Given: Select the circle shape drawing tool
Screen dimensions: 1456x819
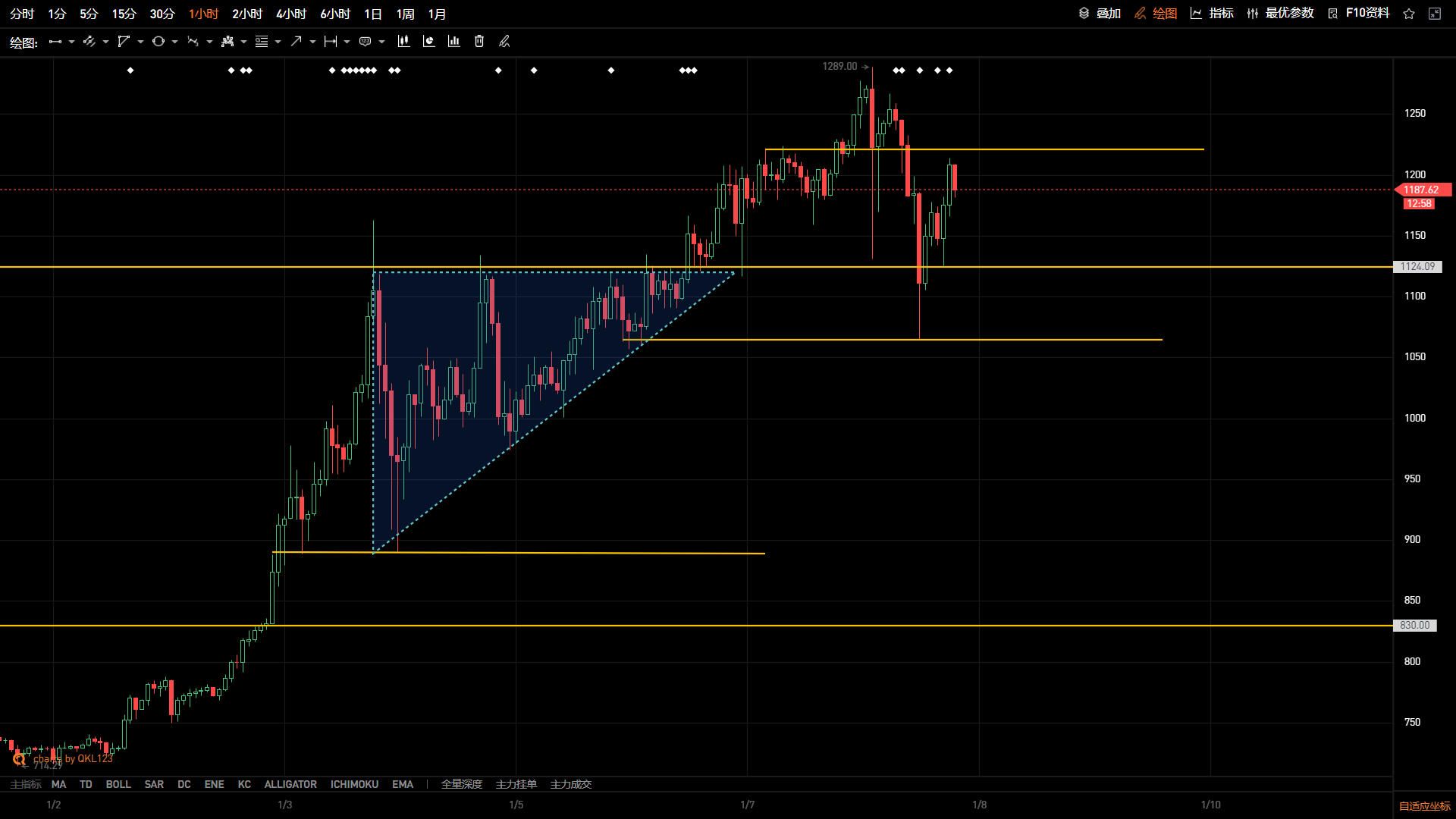Looking at the screenshot, I should 158,42.
